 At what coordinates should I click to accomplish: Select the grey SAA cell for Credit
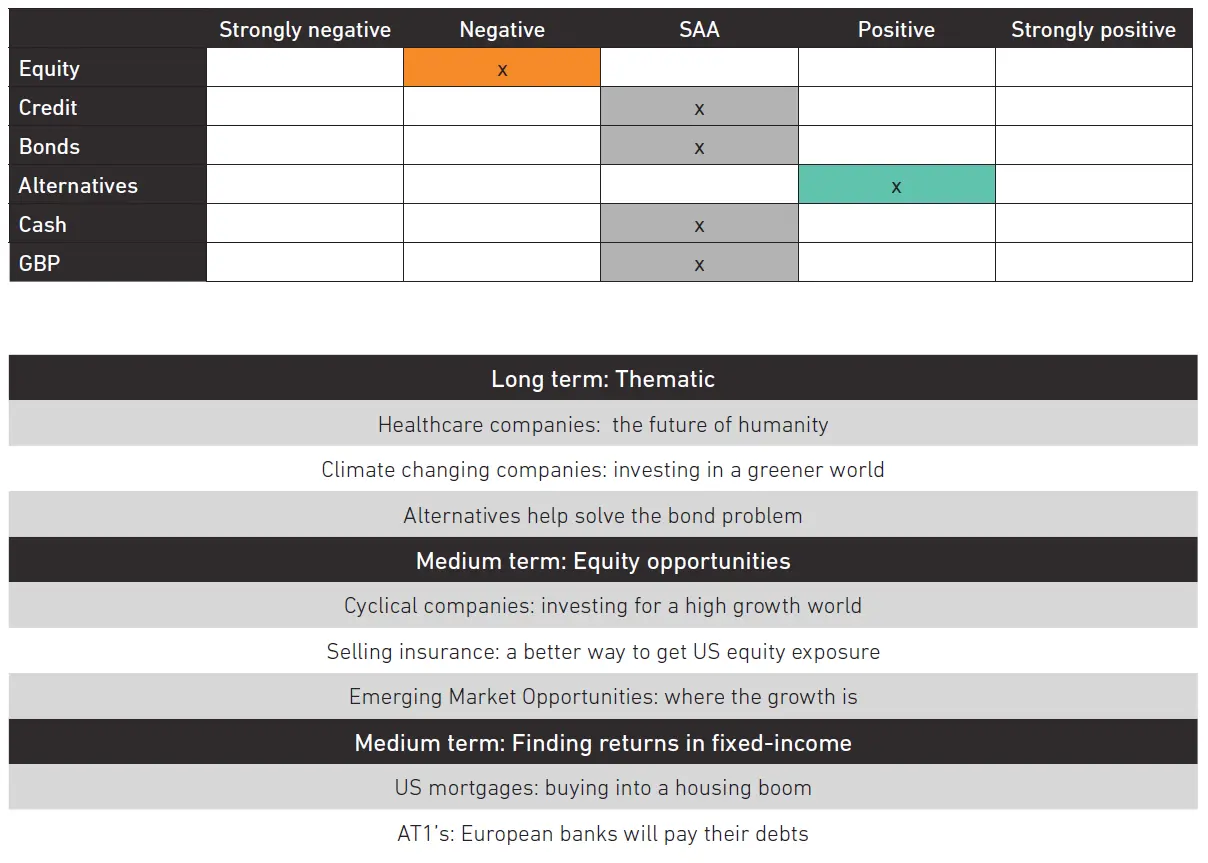click(x=699, y=107)
